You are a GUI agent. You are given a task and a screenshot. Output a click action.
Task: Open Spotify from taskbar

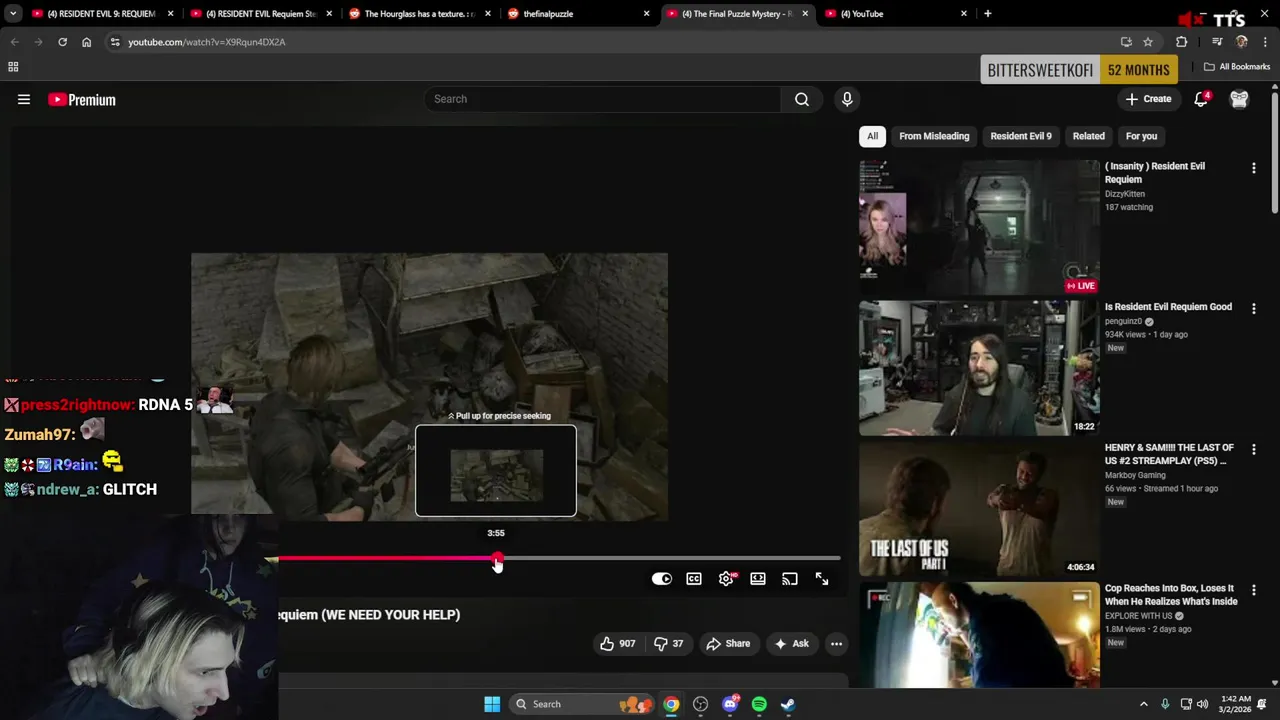[x=759, y=704]
